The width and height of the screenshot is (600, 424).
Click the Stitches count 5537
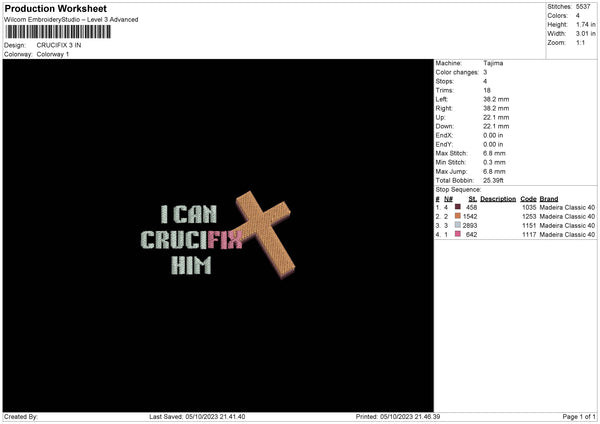point(583,7)
